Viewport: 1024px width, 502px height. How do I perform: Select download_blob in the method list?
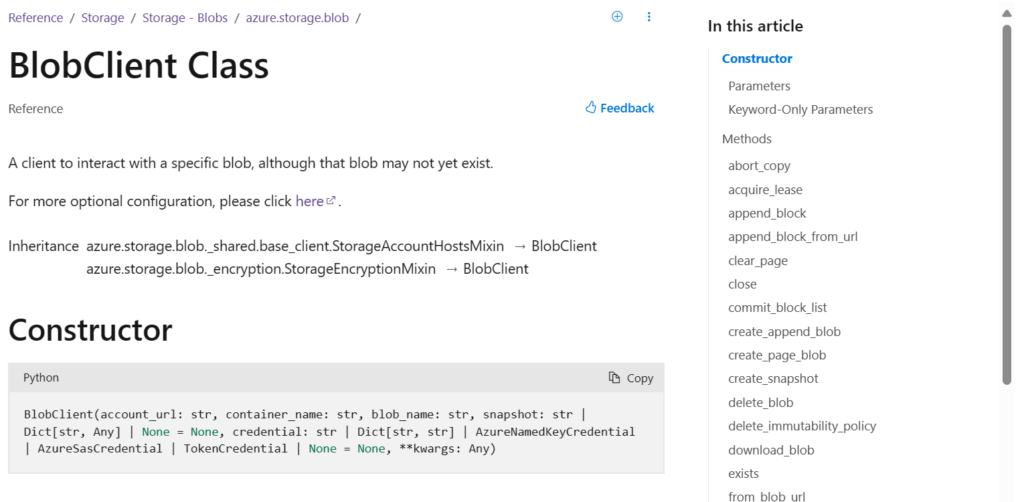(x=771, y=450)
